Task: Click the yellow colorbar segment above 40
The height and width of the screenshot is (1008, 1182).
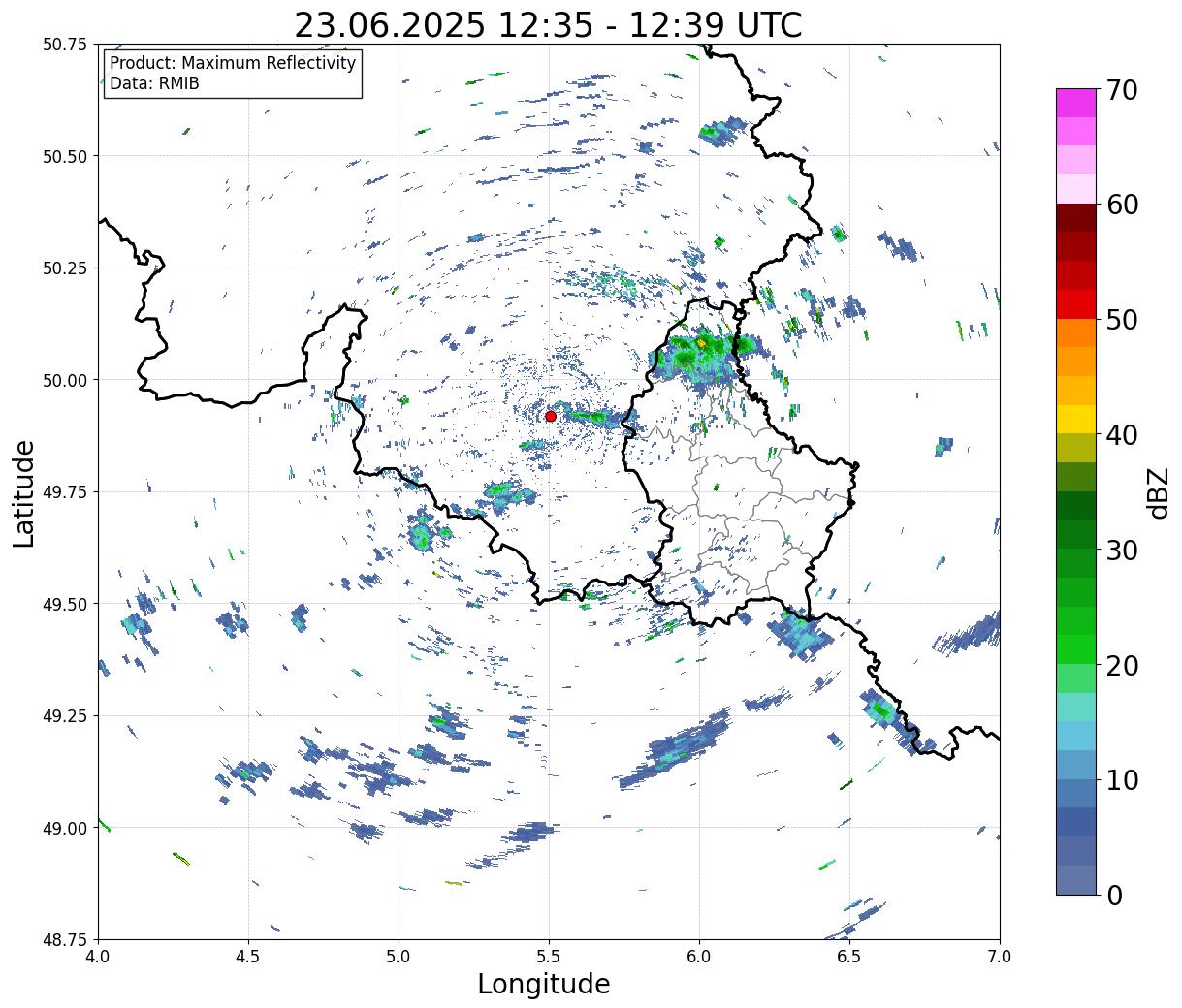Action: (x=1076, y=420)
